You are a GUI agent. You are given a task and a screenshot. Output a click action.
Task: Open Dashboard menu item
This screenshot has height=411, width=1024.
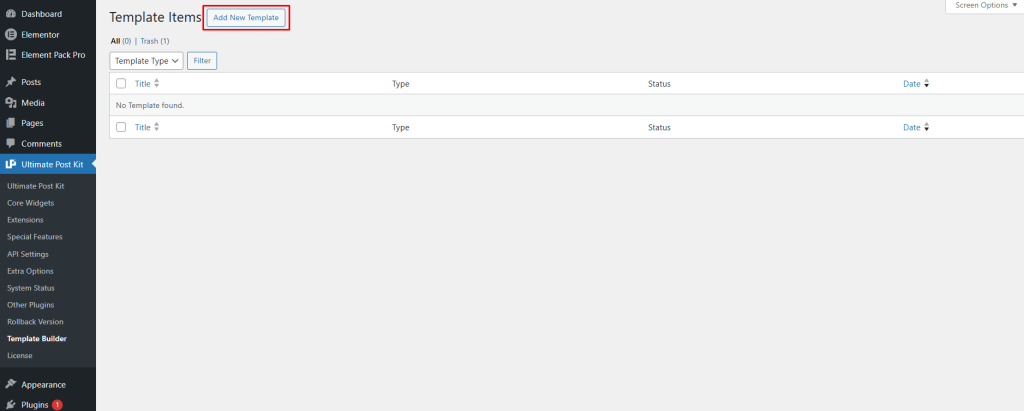point(42,14)
